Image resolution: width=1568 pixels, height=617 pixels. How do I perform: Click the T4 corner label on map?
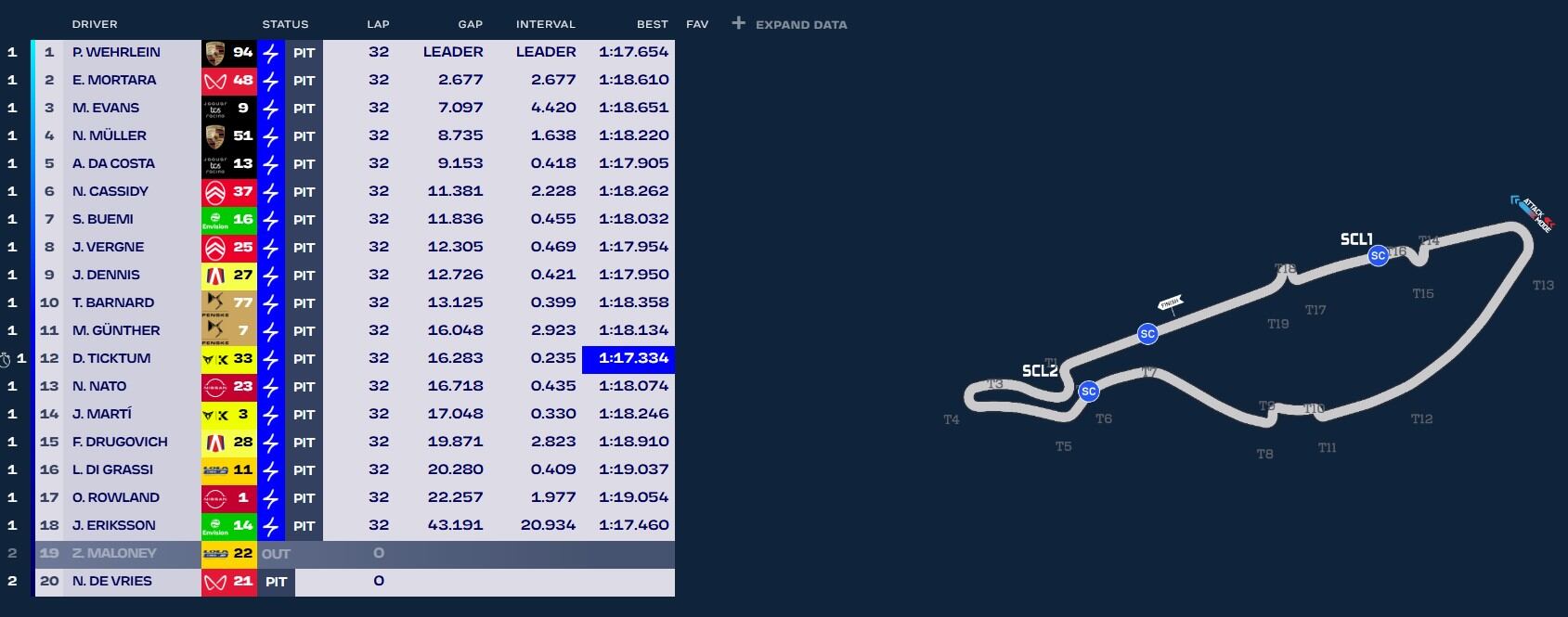(952, 420)
